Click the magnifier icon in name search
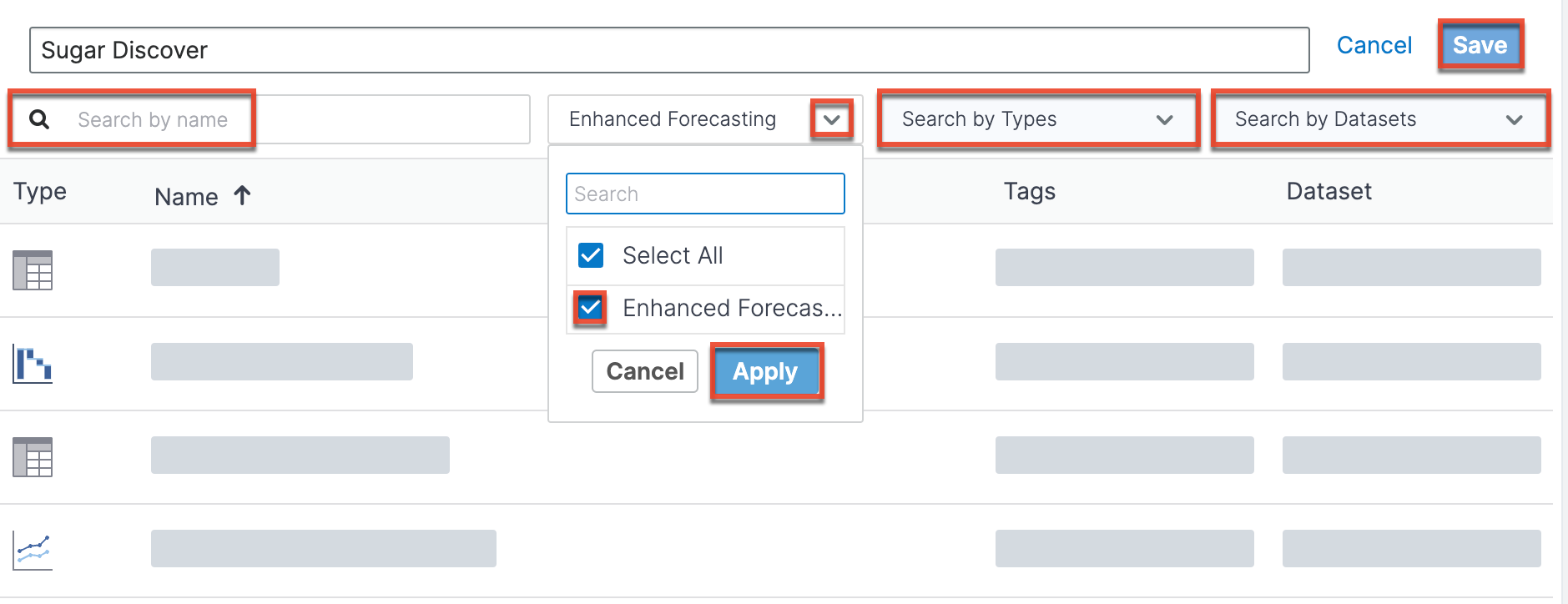Viewport: 1568px width, 604px height. point(39,119)
